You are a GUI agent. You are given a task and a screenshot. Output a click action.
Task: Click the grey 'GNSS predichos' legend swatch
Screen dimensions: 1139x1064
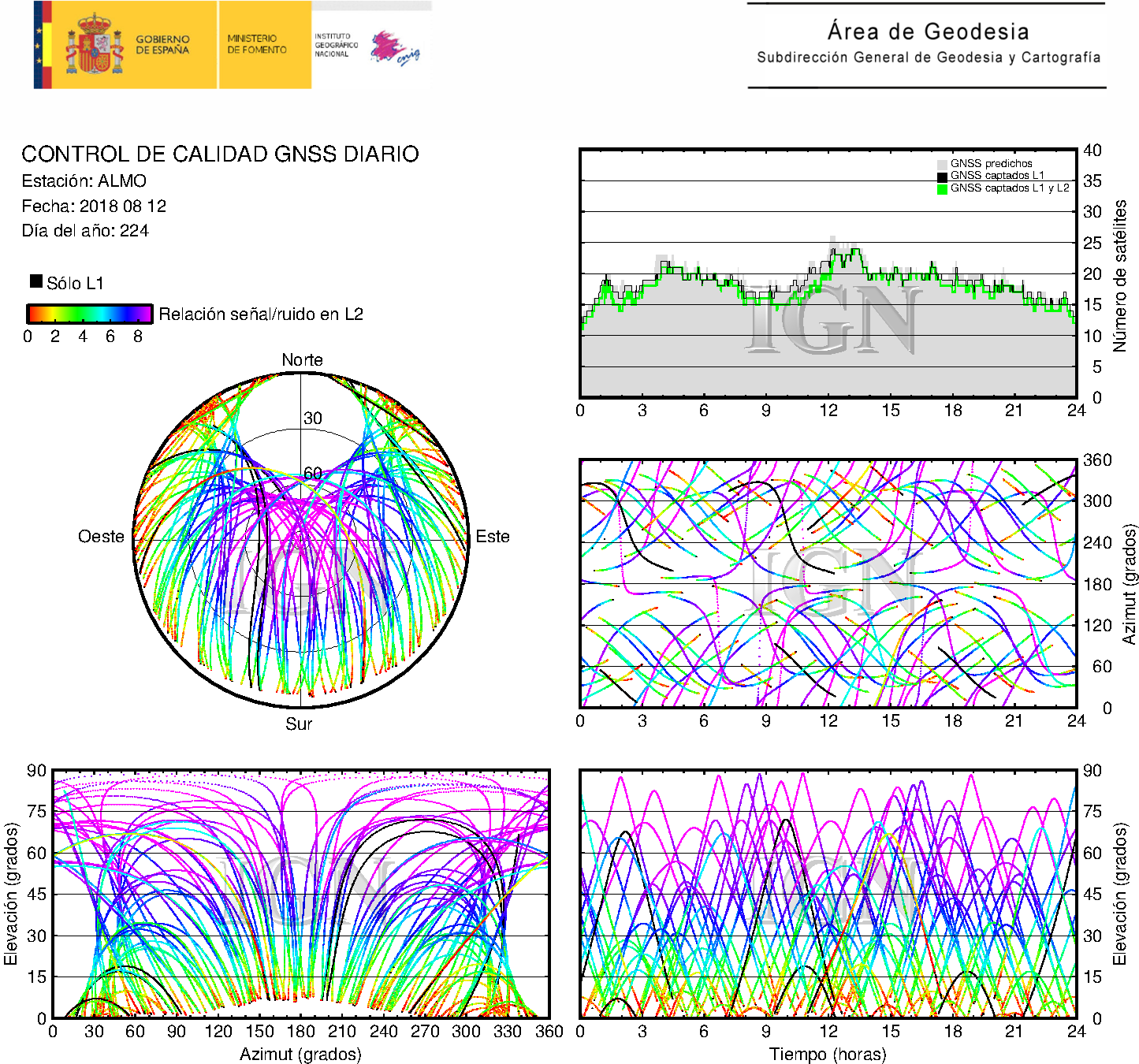point(942,164)
